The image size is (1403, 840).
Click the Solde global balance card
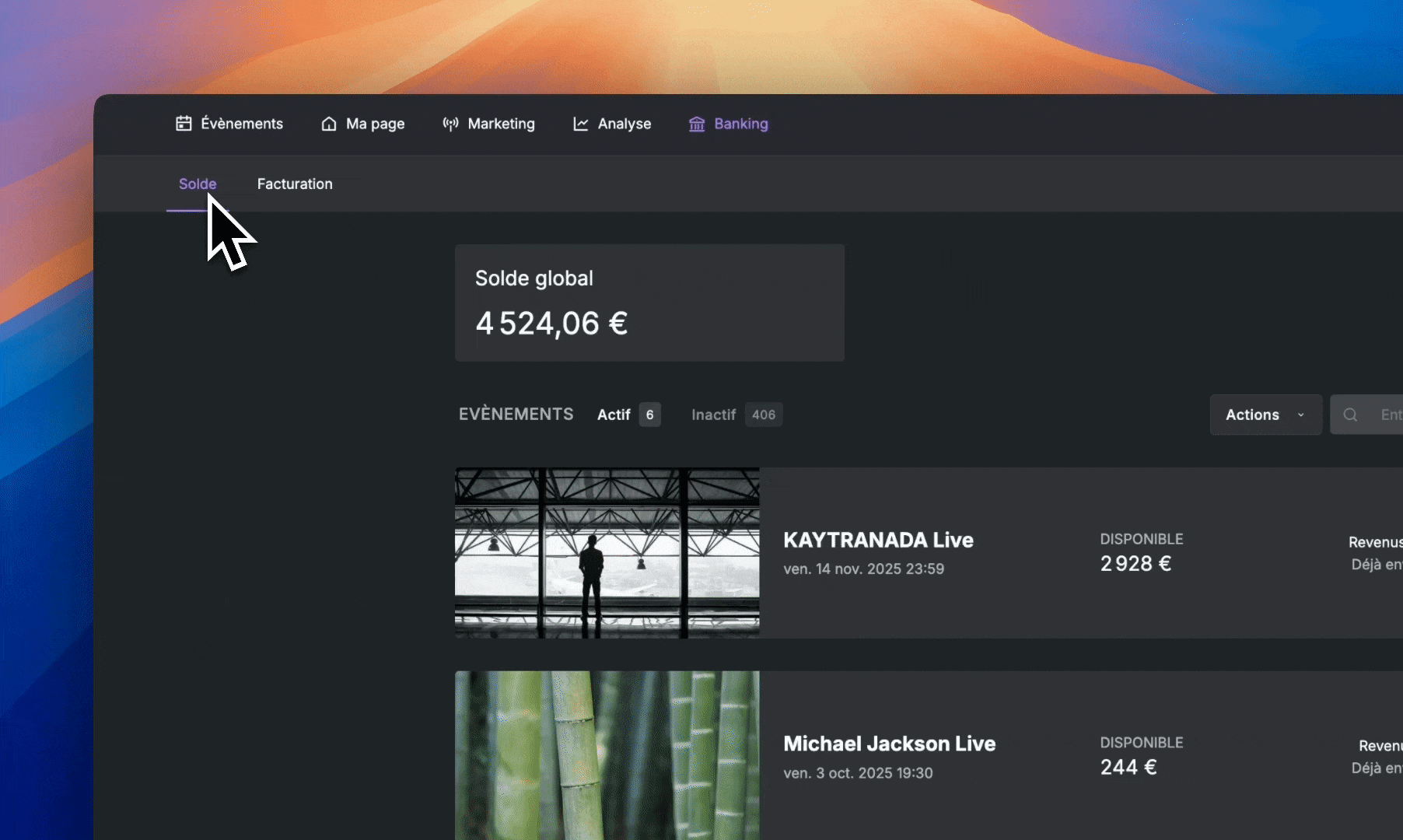pos(649,303)
